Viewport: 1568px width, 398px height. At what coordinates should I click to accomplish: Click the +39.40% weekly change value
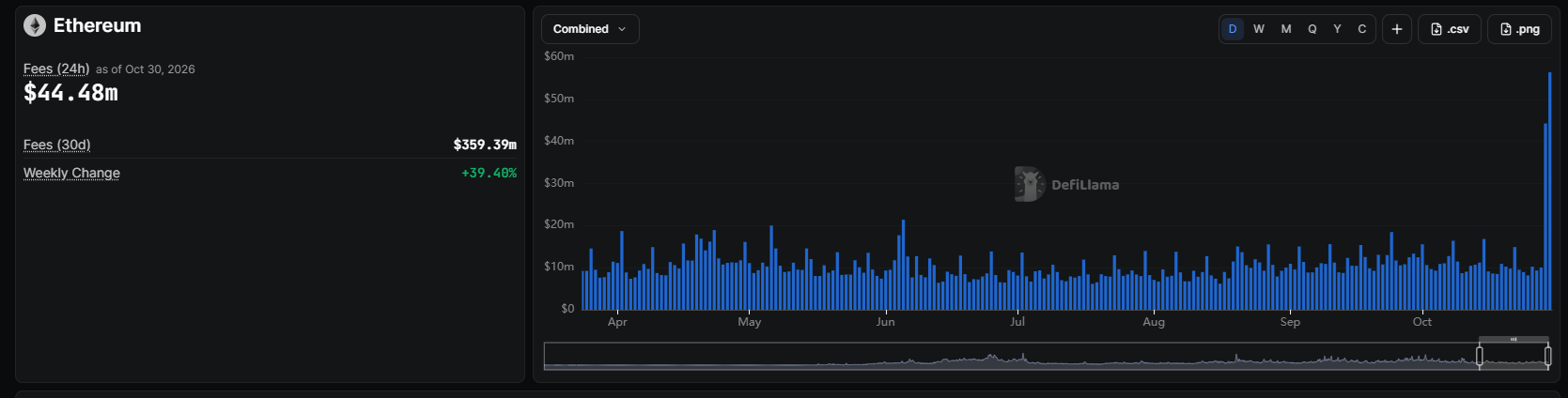coord(489,173)
